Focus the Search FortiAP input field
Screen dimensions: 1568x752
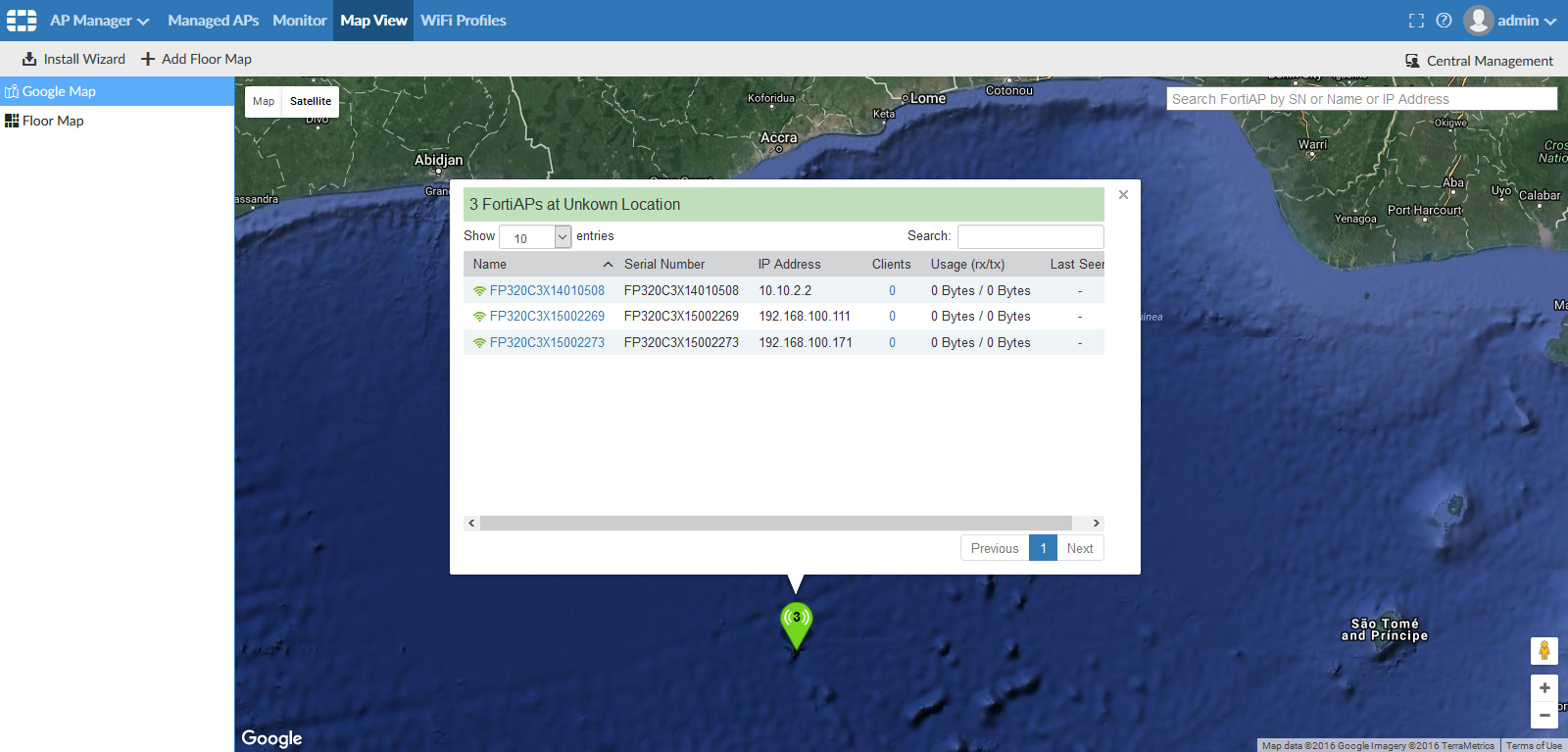tap(1361, 99)
